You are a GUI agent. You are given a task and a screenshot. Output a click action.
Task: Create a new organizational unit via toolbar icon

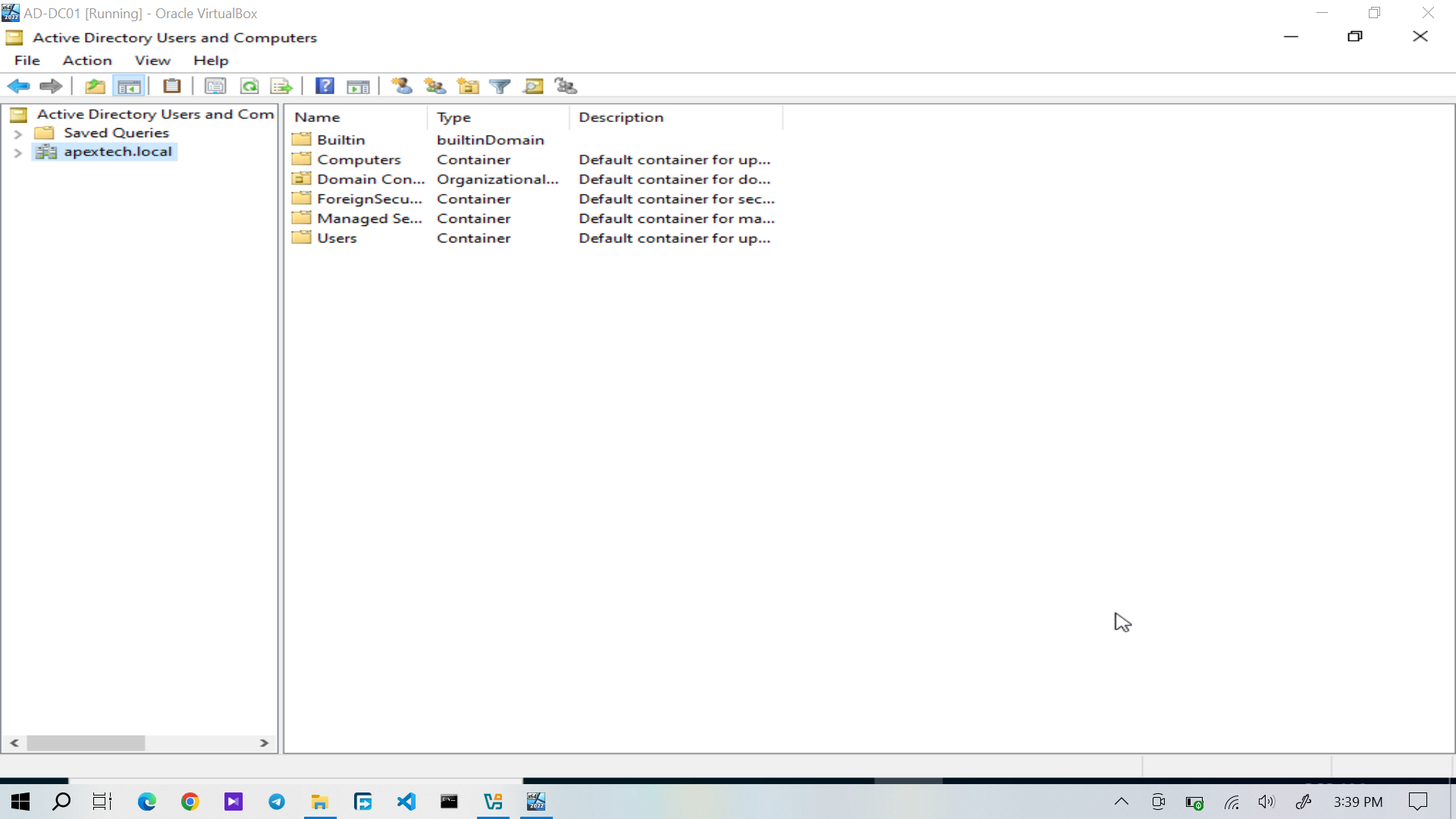click(x=468, y=86)
